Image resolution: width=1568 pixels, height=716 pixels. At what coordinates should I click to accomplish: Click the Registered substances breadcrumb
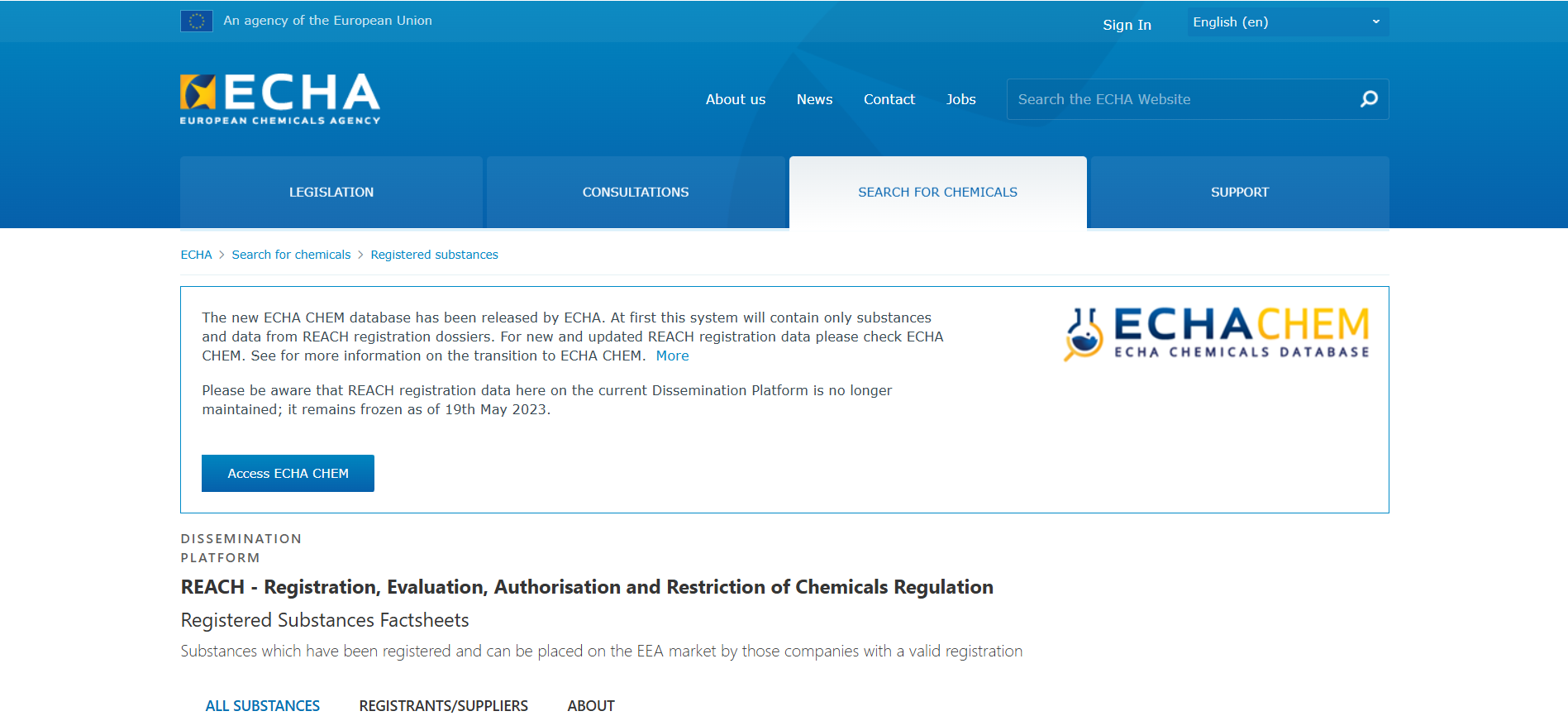pos(435,255)
